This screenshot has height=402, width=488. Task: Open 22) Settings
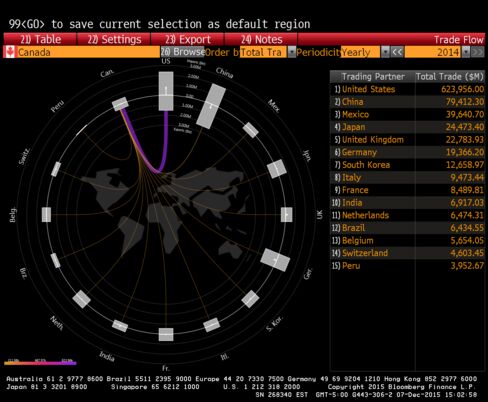coord(114,39)
